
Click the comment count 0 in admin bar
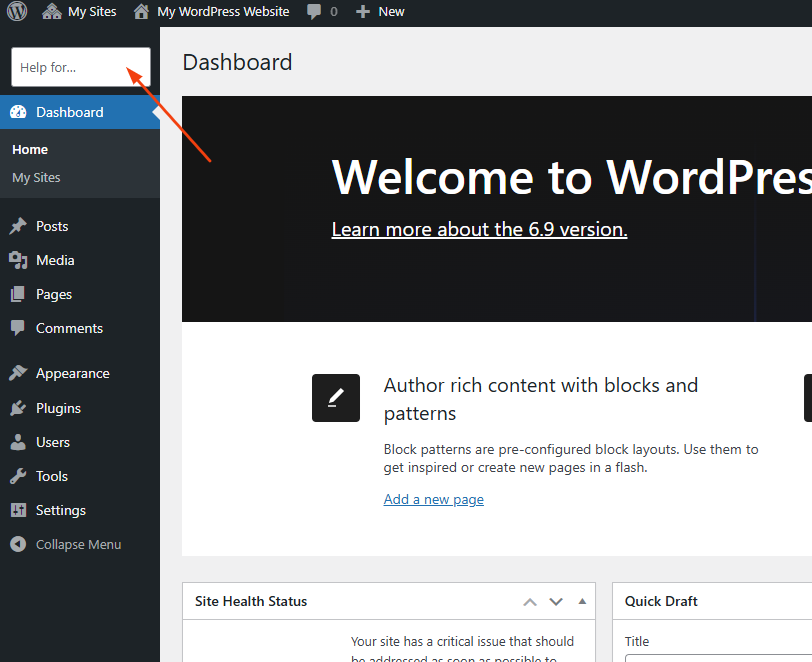click(x=334, y=11)
